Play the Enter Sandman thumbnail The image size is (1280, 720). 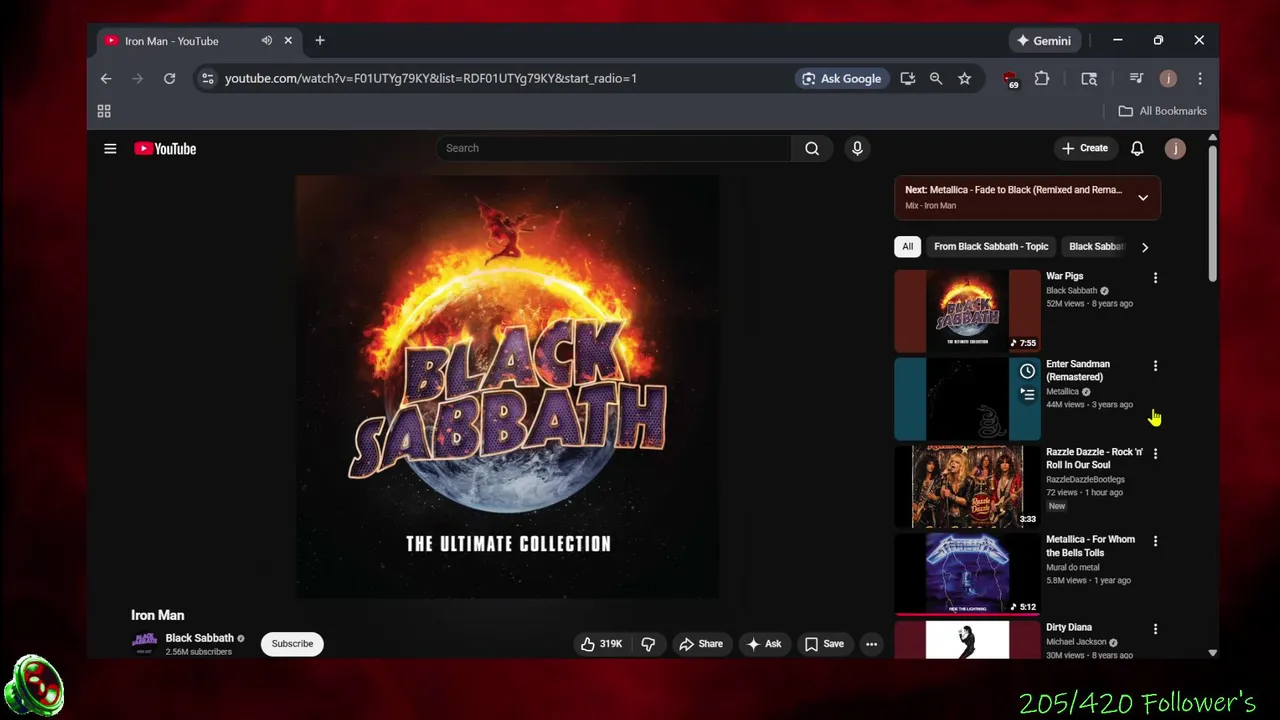[967, 398]
